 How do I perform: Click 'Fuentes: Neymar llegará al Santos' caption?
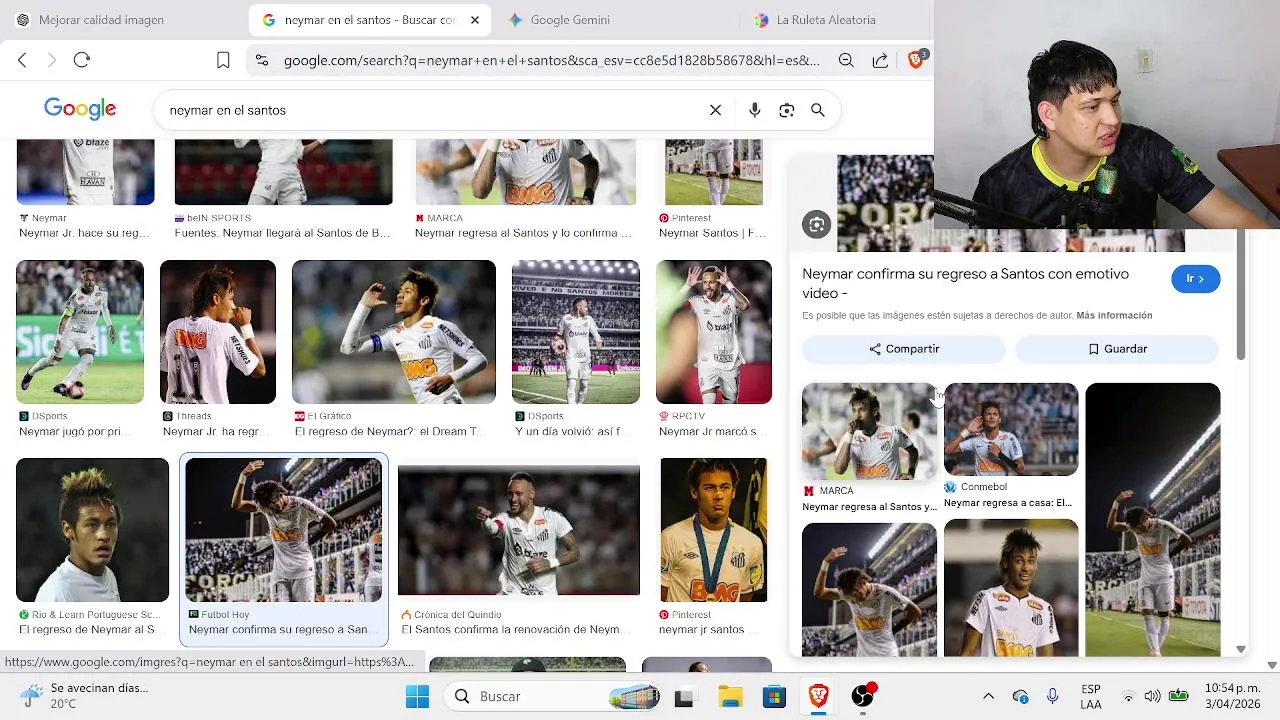[282, 233]
